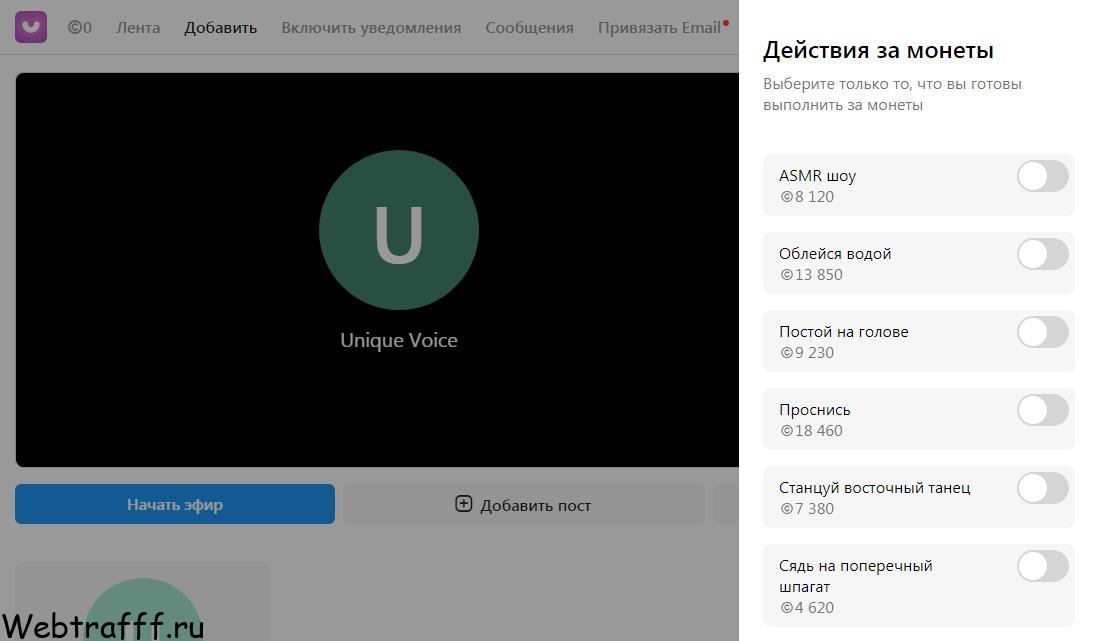Click the Unique Voice name
Screen dimensions: 1093x641
[399, 340]
